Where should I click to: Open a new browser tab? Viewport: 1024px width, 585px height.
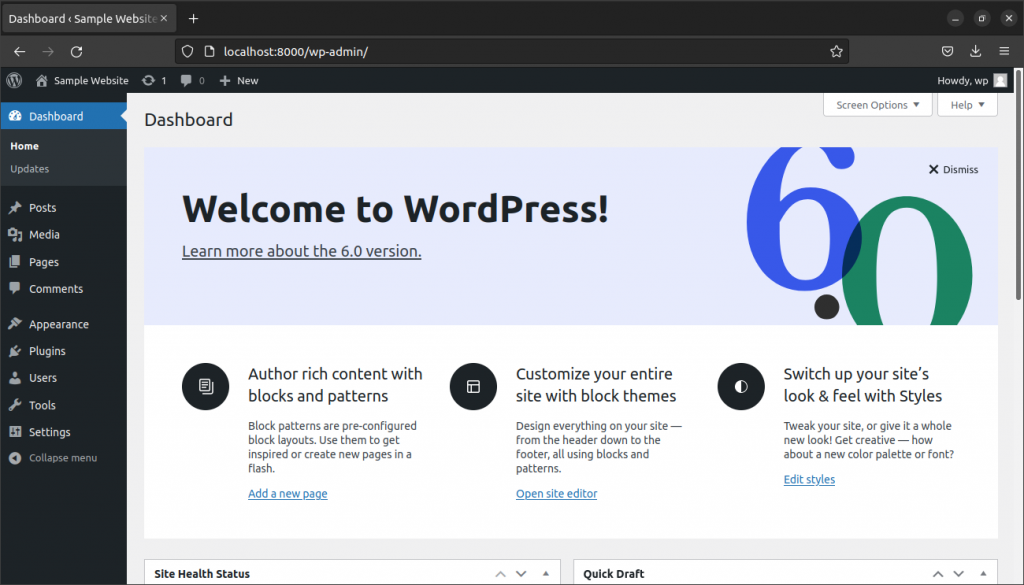[193, 19]
